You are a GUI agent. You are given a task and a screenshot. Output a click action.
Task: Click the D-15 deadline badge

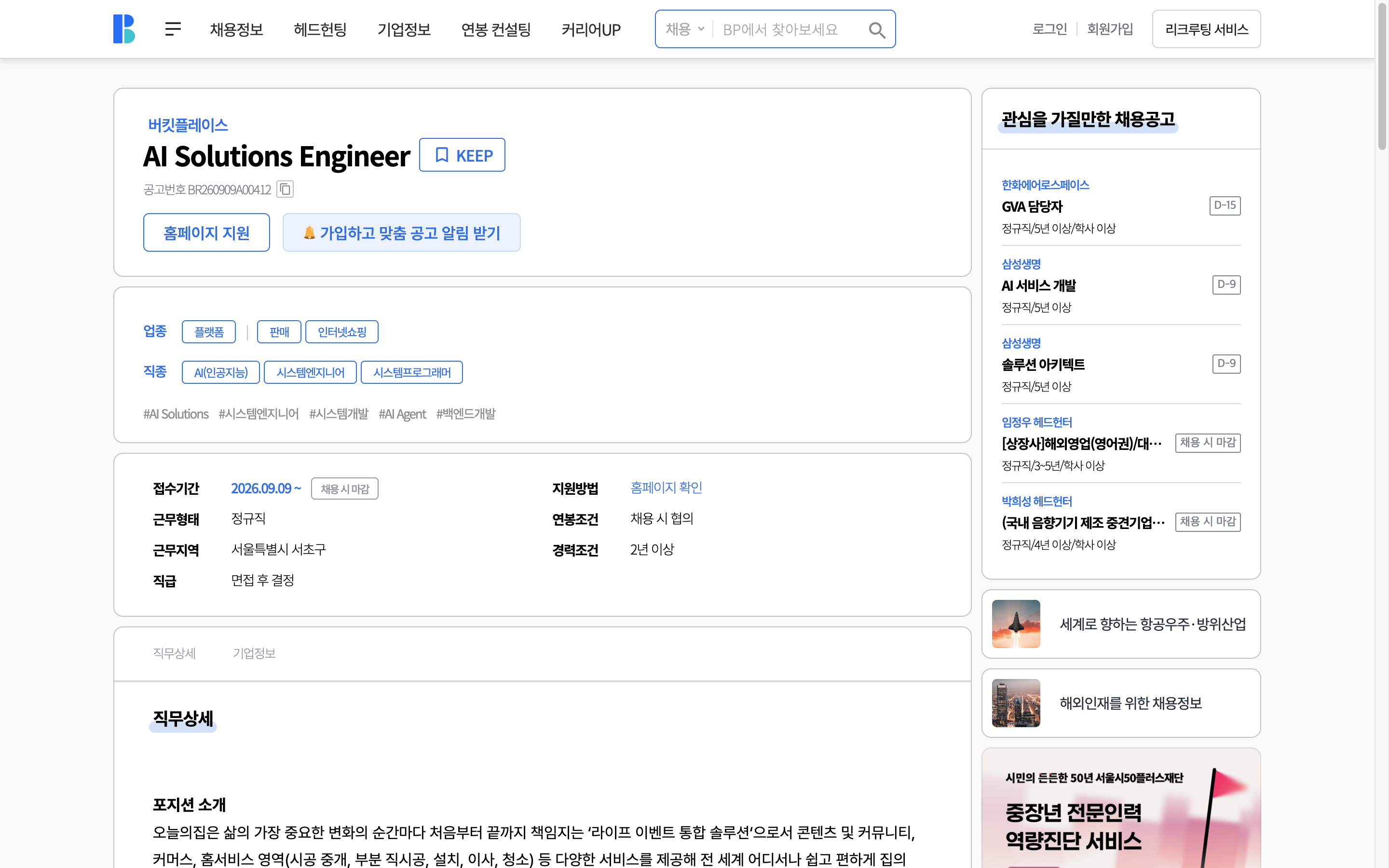coord(1225,205)
